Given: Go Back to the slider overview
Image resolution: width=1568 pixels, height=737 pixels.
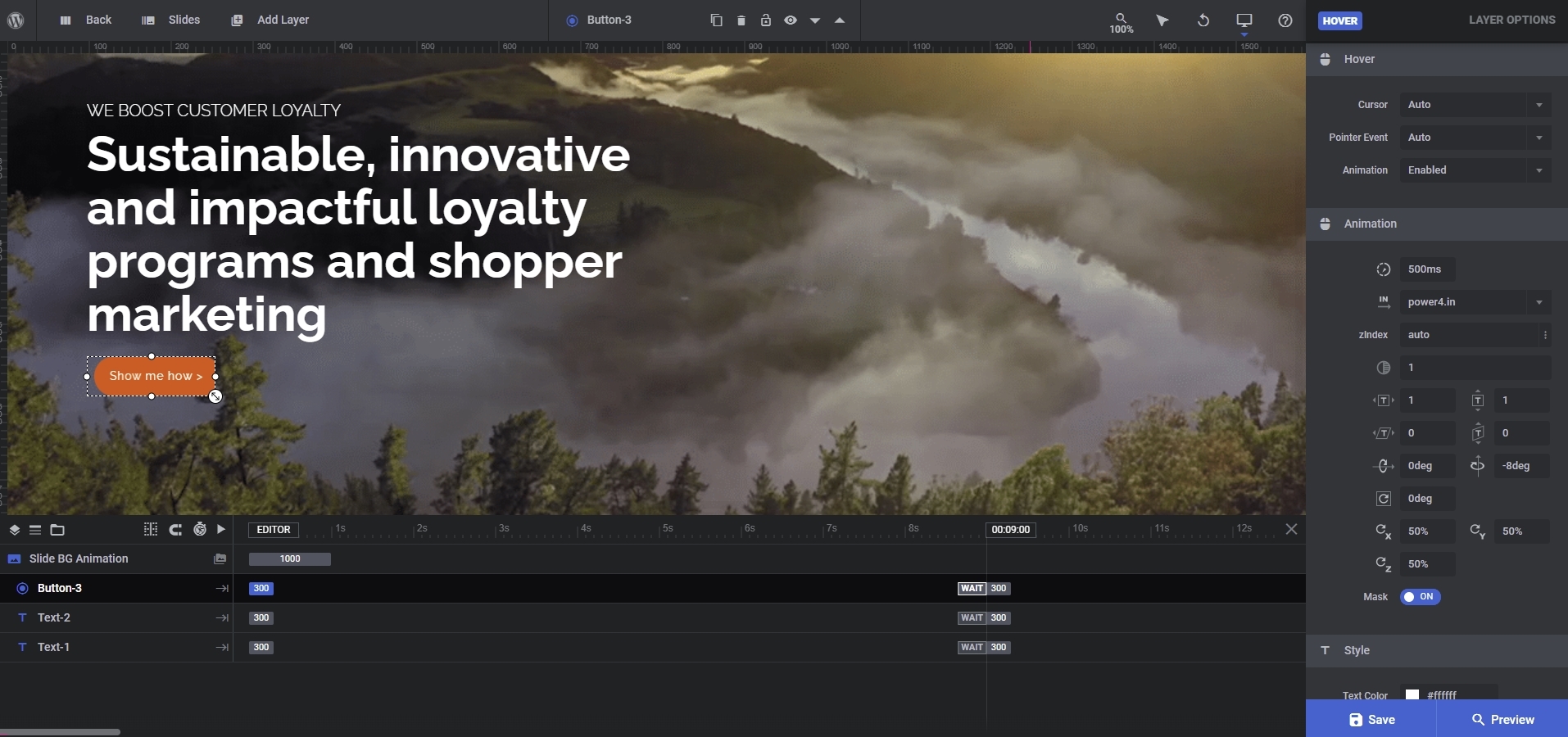Looking at the screenshot, I should click(x=86, y=20).
